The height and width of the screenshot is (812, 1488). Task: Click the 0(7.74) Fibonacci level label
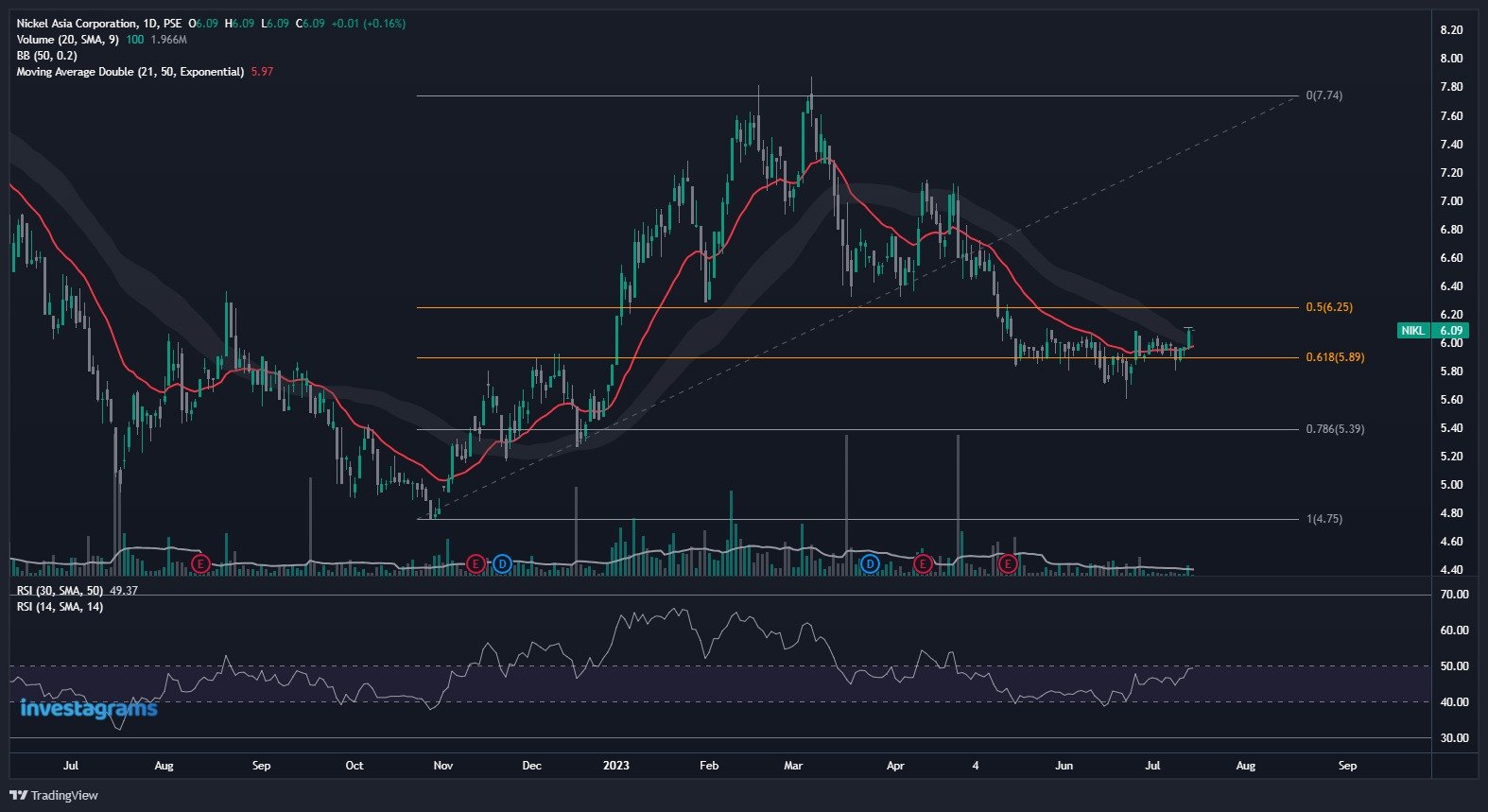click(1324, 95)
